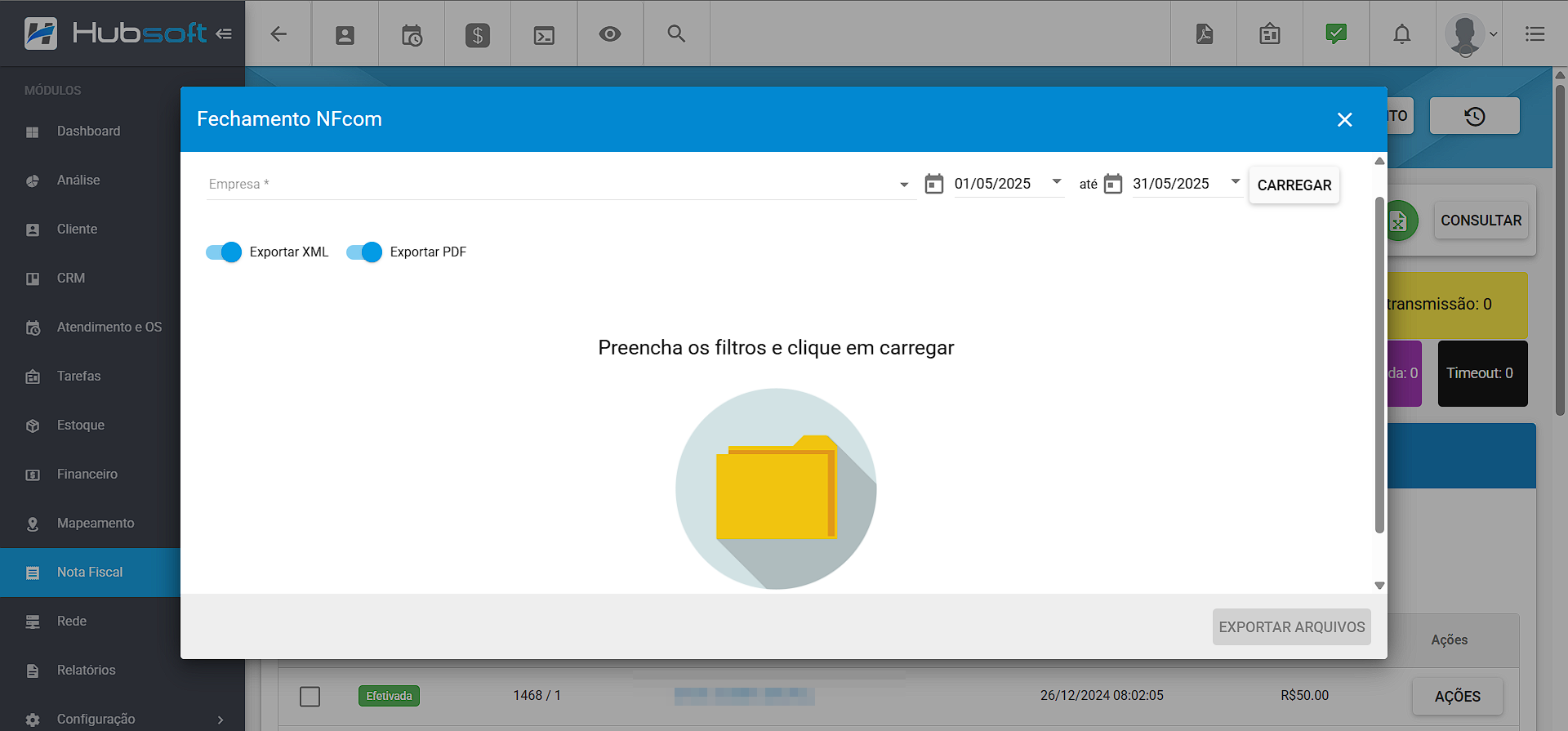Click the R$50.00 value cell
The width and height of the screenshot is (1568, 731).
[x=1305, y=696]
